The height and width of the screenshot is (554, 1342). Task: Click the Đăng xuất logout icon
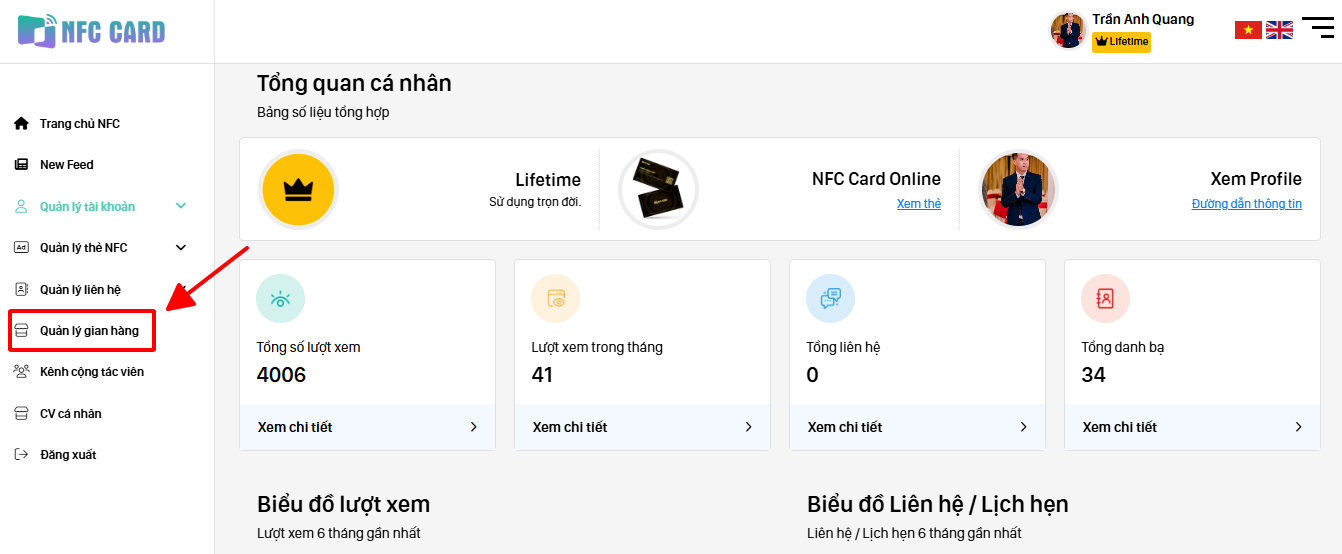[x=21, y=455]
